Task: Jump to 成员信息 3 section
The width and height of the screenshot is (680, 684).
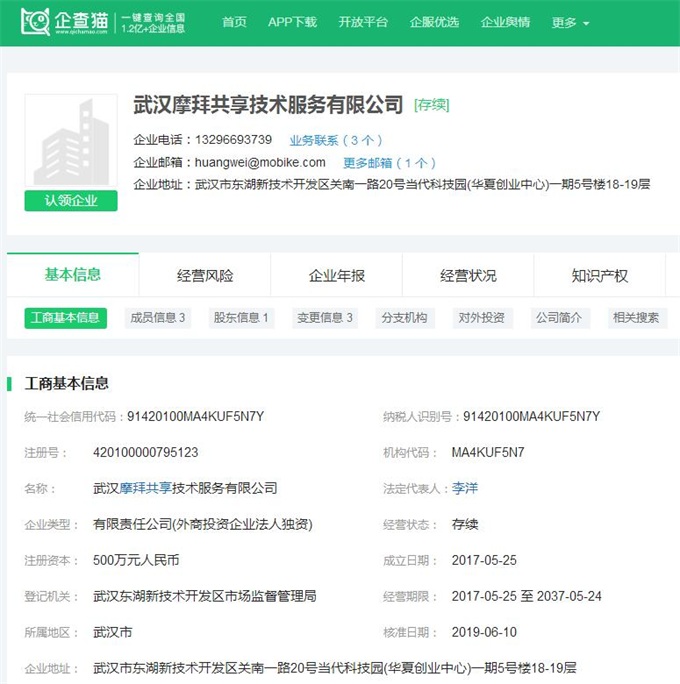Action: 157,318
